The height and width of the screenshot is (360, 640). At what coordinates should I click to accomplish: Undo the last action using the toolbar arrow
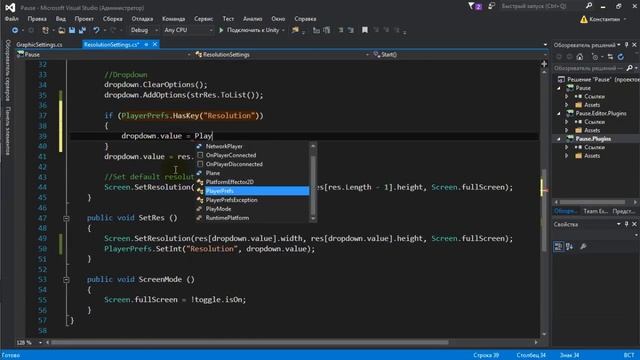96,30
